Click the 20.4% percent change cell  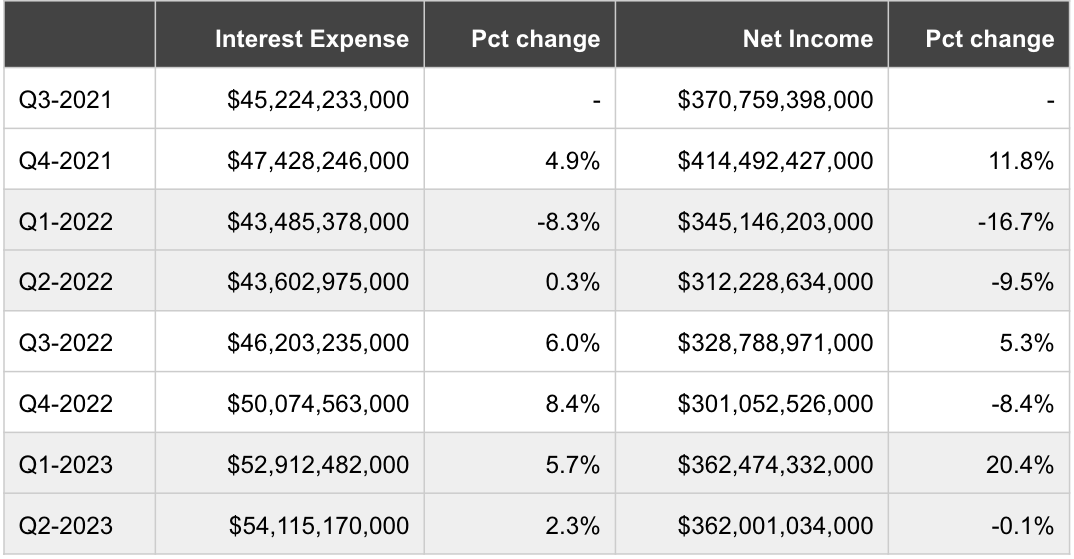click(1024, 464)
